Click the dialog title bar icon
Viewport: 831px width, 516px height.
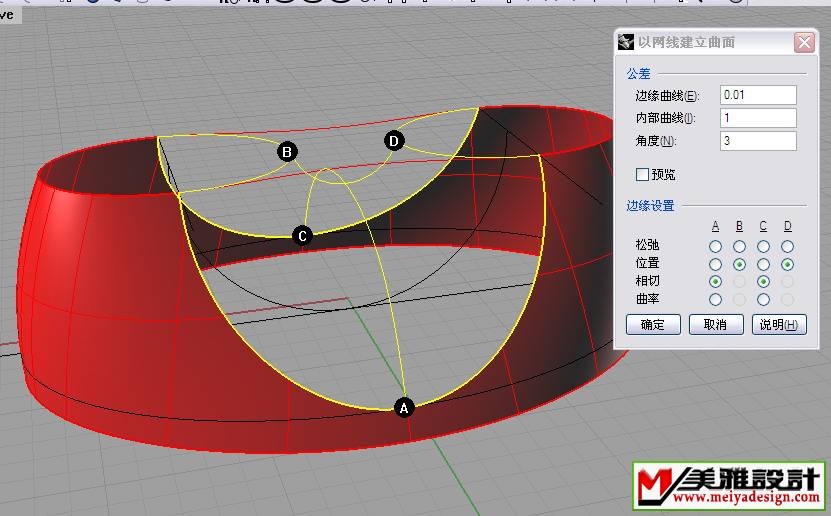click(626, 42)
